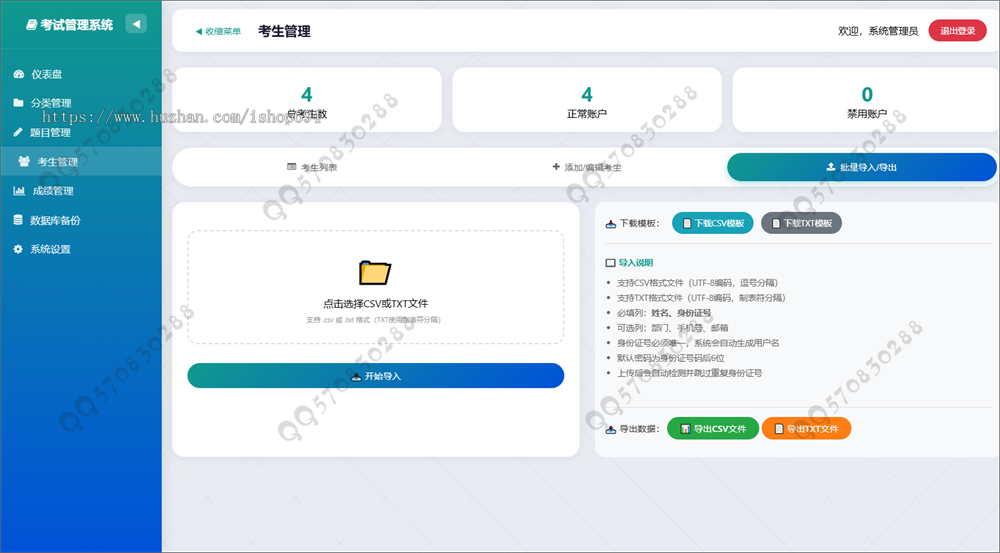Click file icon on 下载CSV模板 button
Screen dimensions: 1000x553
[687, 223]
